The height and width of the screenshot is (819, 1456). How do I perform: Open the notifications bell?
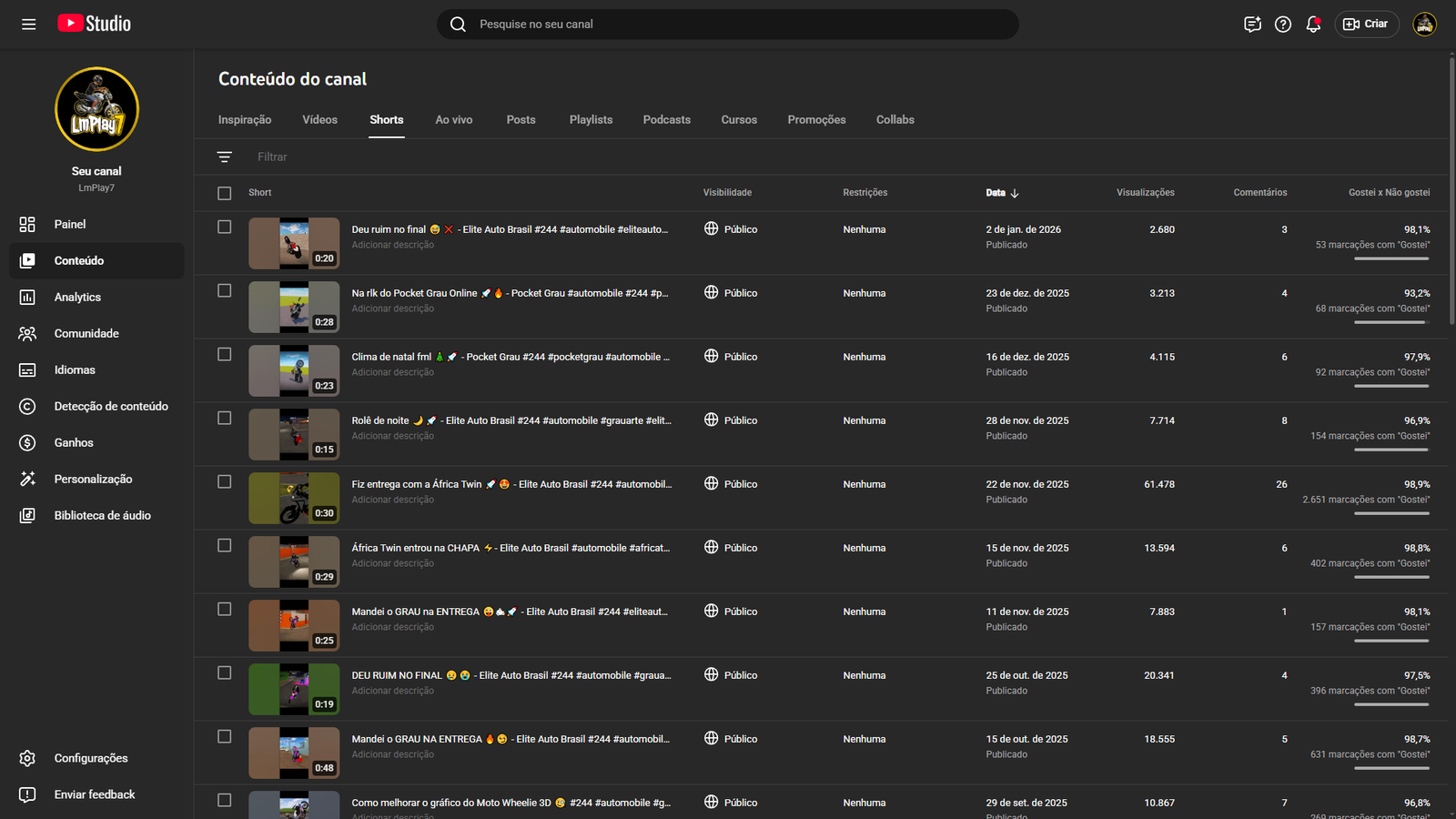click(1313, 25)
